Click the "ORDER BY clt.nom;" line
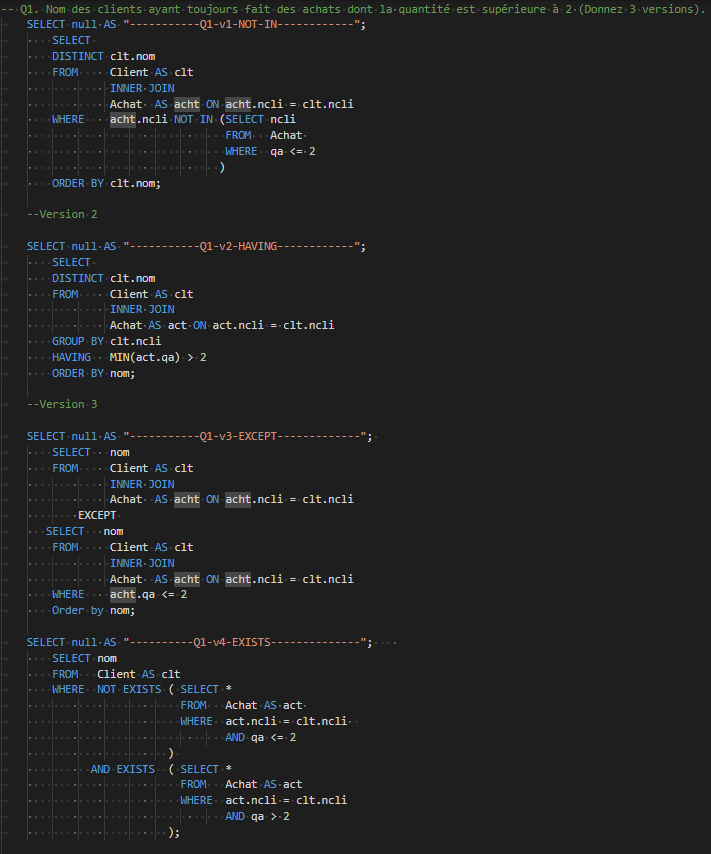The height and width of the screenshot is (854, 711). tap(106, 183)
